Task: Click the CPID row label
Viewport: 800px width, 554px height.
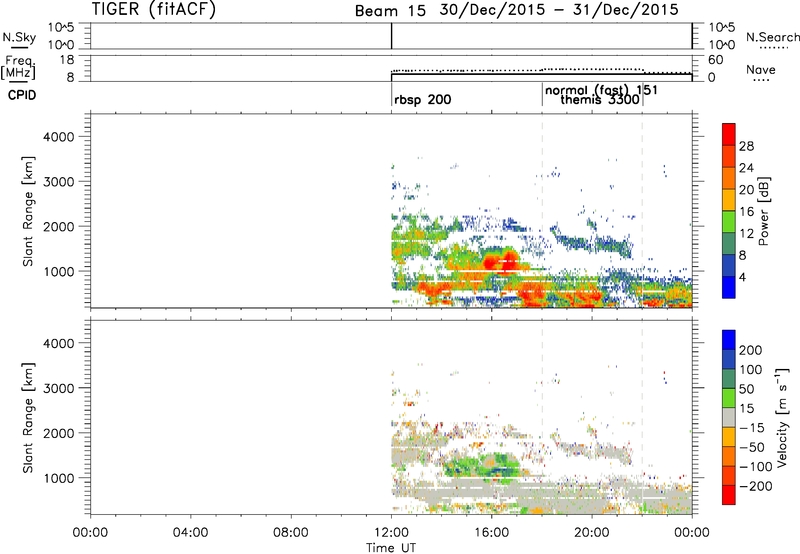Action: 22,95
